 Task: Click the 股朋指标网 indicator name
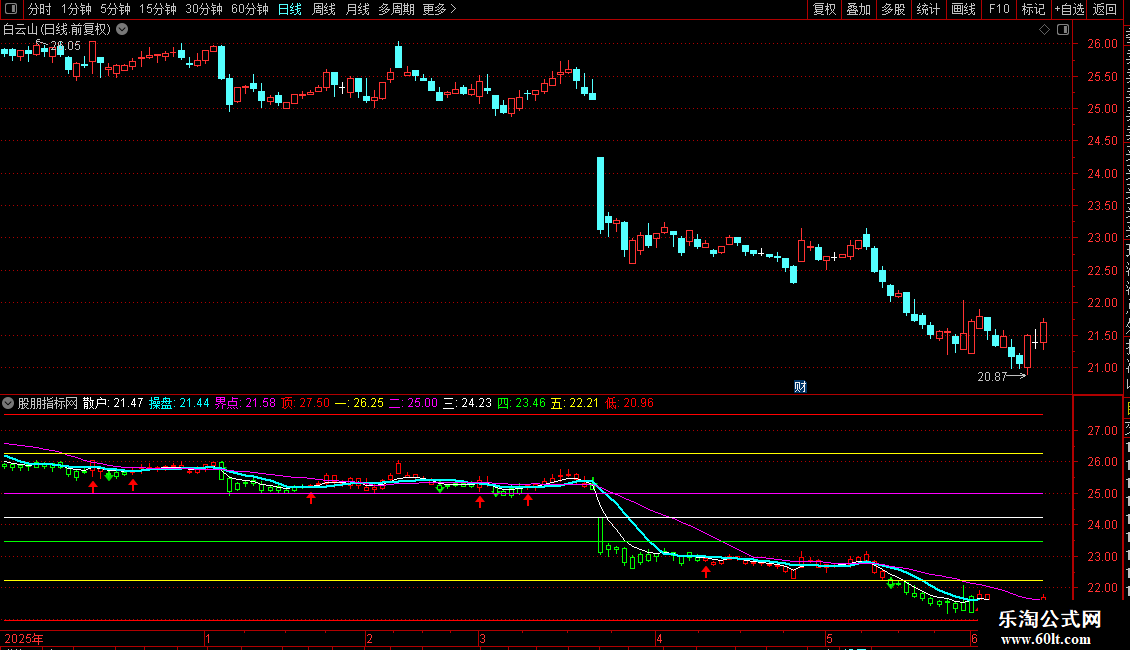48,404
